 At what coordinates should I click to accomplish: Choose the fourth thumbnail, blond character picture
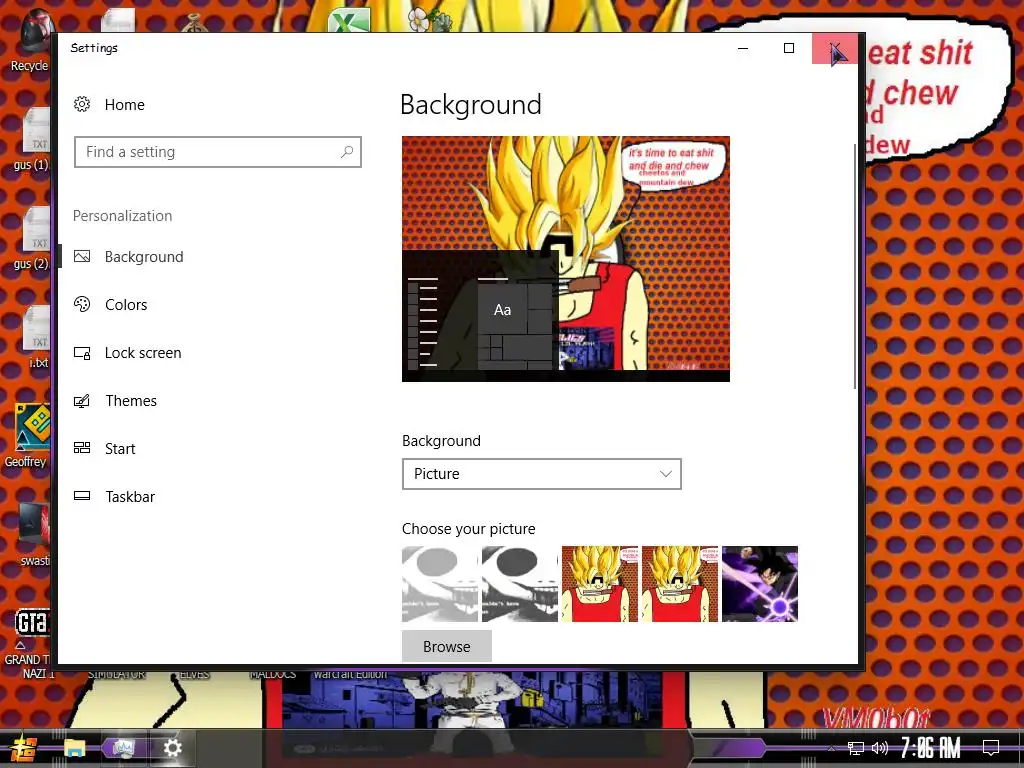tap(680, 584)
